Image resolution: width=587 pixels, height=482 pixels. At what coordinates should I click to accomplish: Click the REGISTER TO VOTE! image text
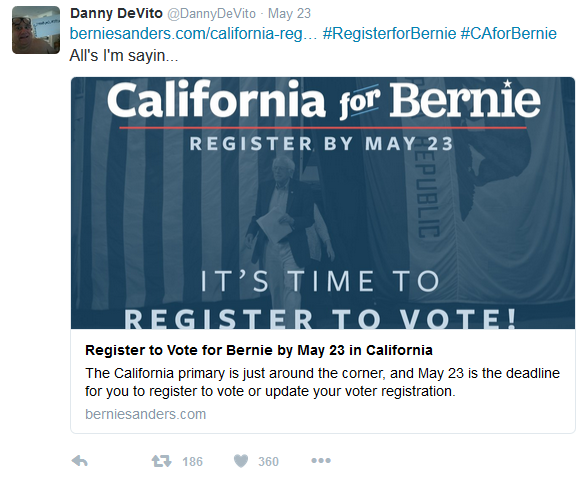320,319
